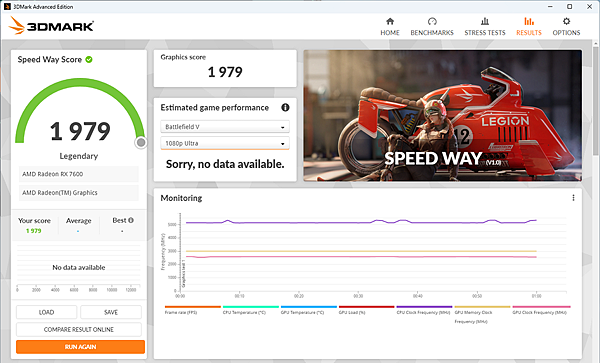Click the orange Run Again button
The image size is (600, 363).
(x=80, y=347)
